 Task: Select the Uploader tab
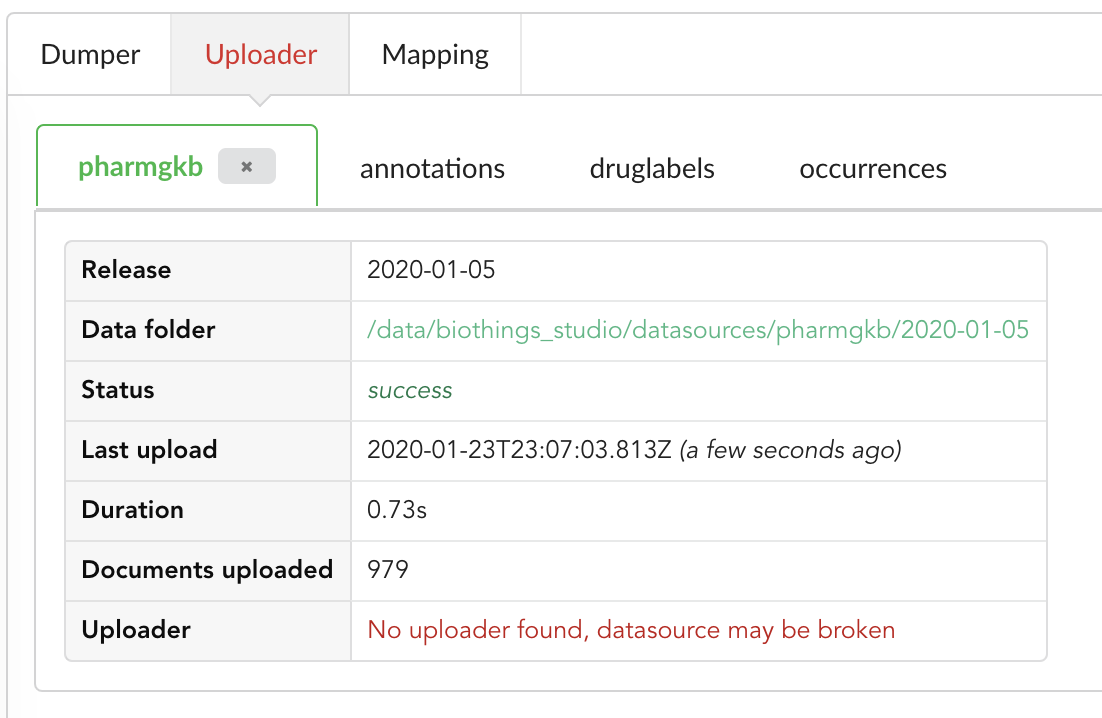261,55
